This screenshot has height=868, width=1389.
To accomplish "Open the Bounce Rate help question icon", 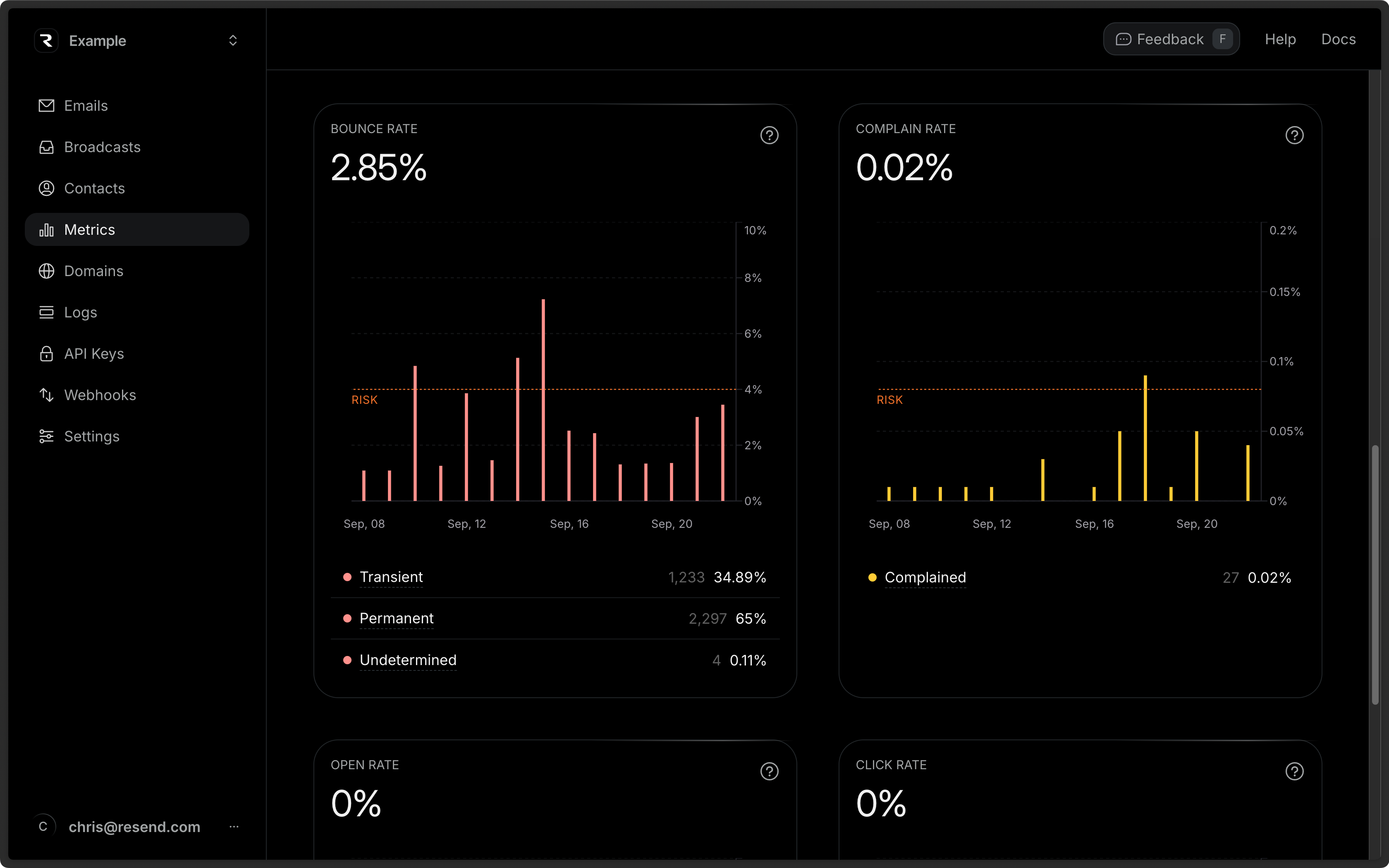I will pyautogui.click(x=769, y=136).
